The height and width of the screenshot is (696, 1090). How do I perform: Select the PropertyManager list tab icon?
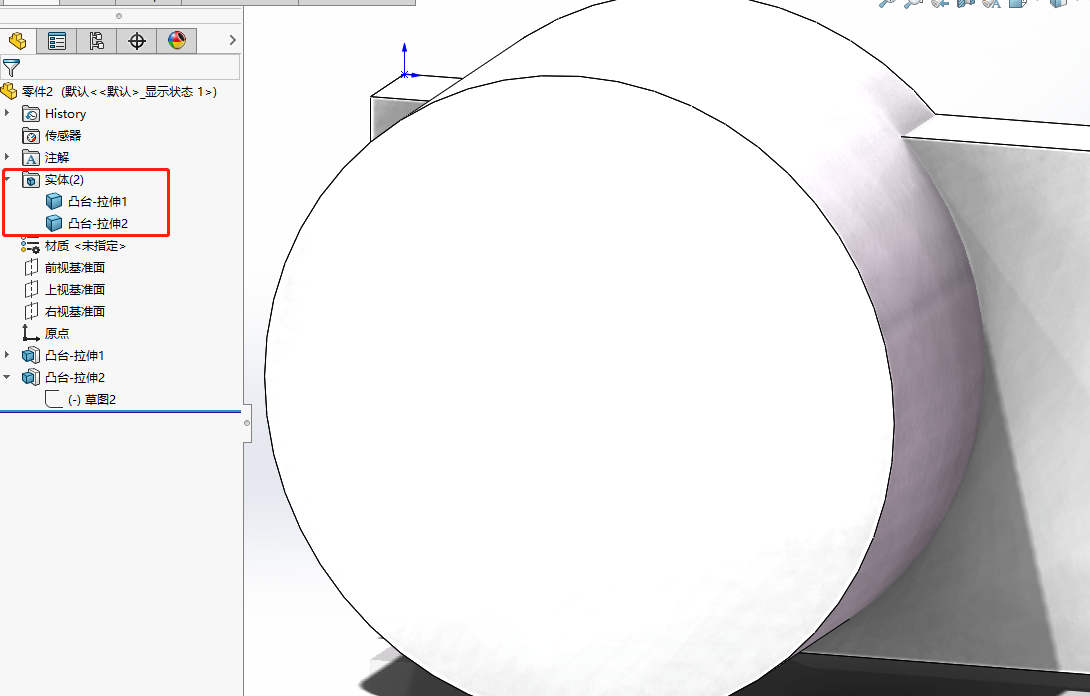tap(57, 41)
